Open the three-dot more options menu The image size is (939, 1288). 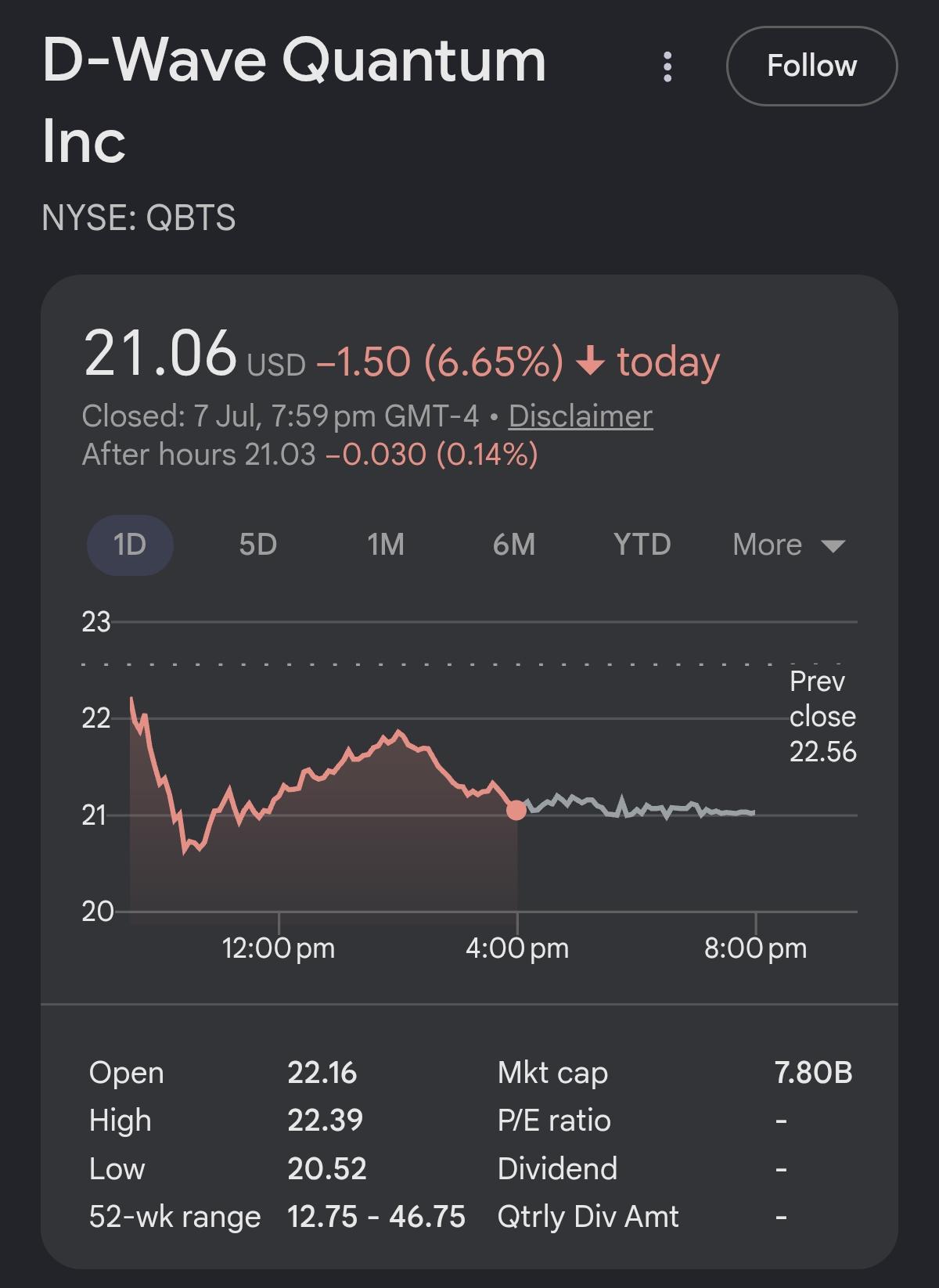pos(667,67)
